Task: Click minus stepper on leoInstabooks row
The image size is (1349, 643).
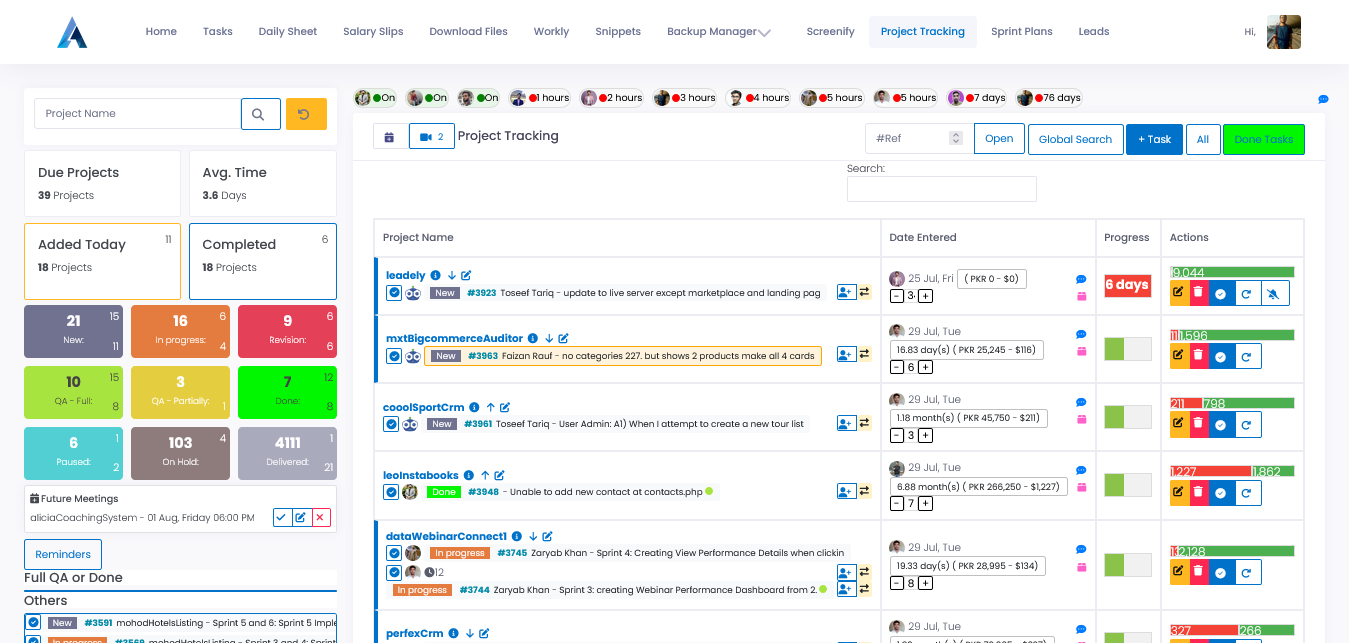Action: pyautogui.click(x=897, y=503)
